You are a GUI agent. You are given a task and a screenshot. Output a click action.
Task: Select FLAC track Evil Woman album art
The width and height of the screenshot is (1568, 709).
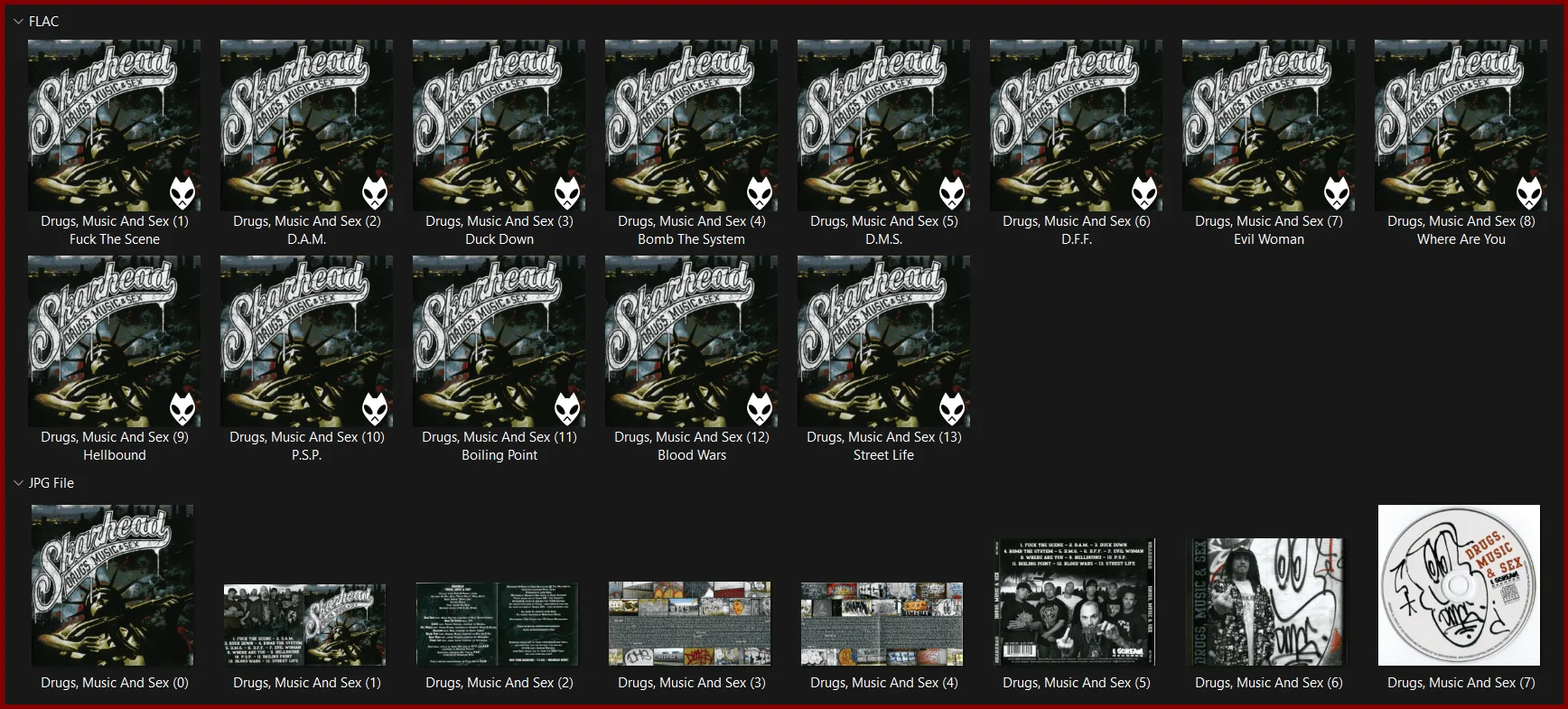coord(1269,126)
